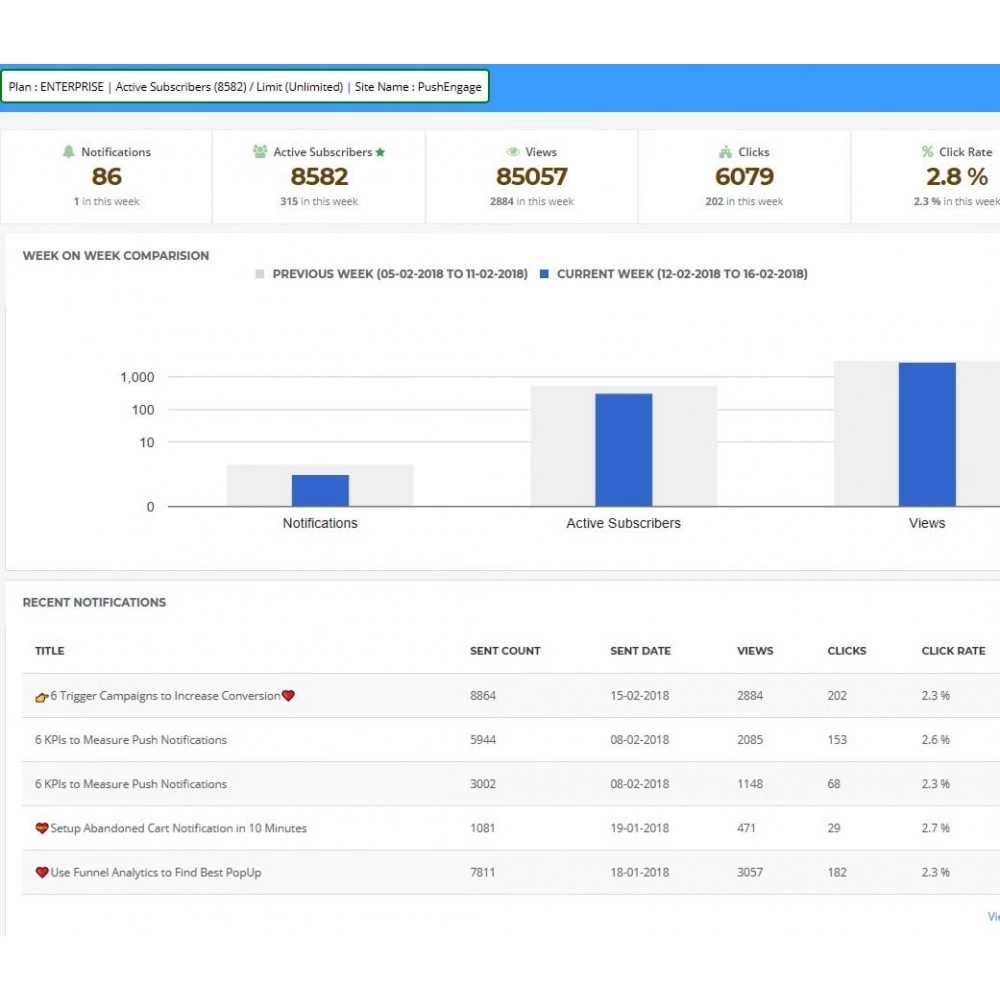Click the views cell 1148

[750, 784]
